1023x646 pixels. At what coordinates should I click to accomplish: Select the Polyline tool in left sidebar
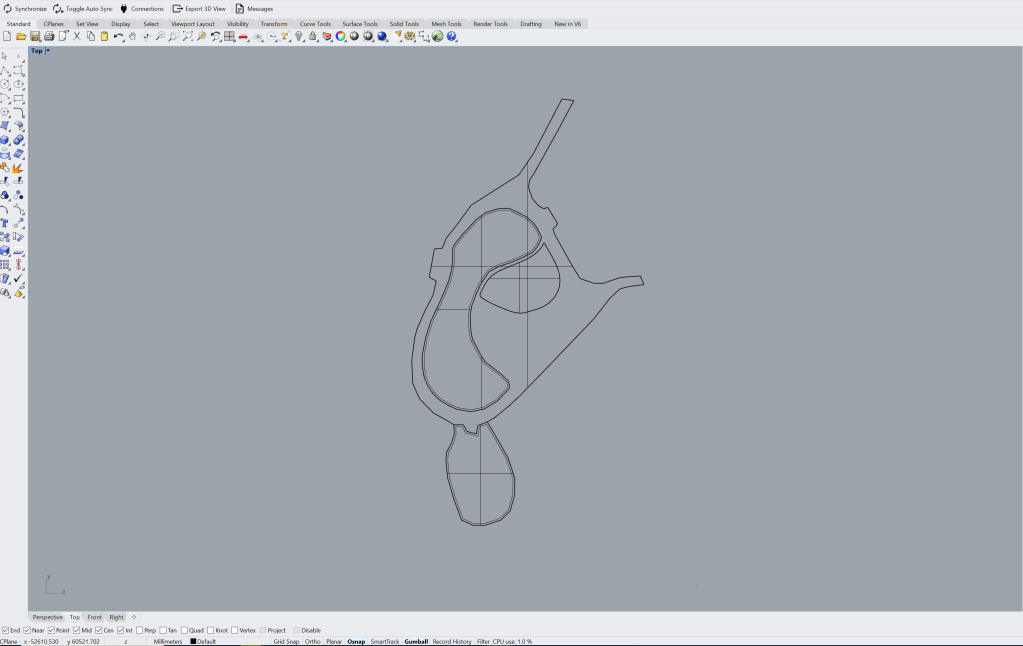[5, 70]
